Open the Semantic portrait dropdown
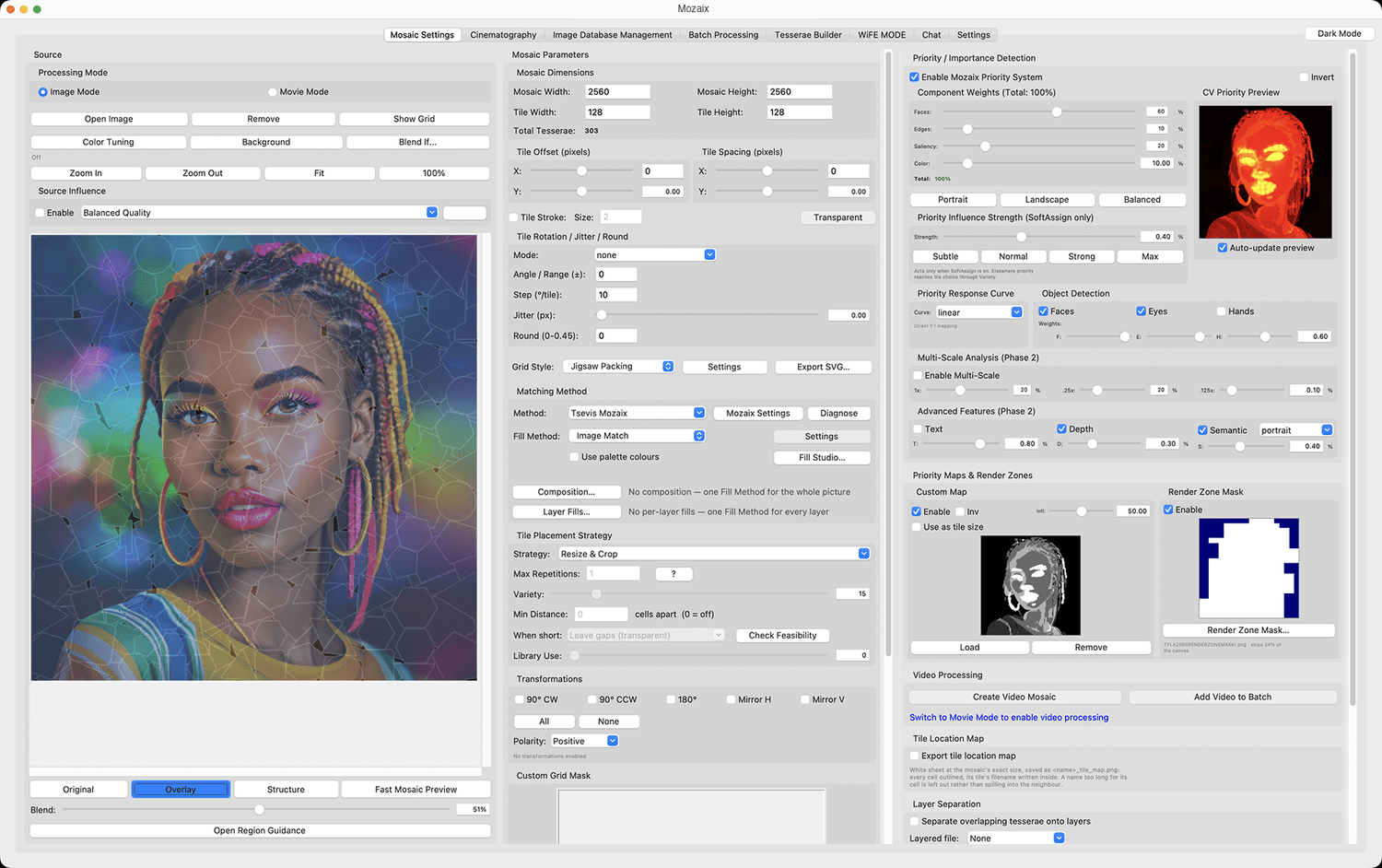Viewport: 1382px width, 868px height. tap(1296, 430)
